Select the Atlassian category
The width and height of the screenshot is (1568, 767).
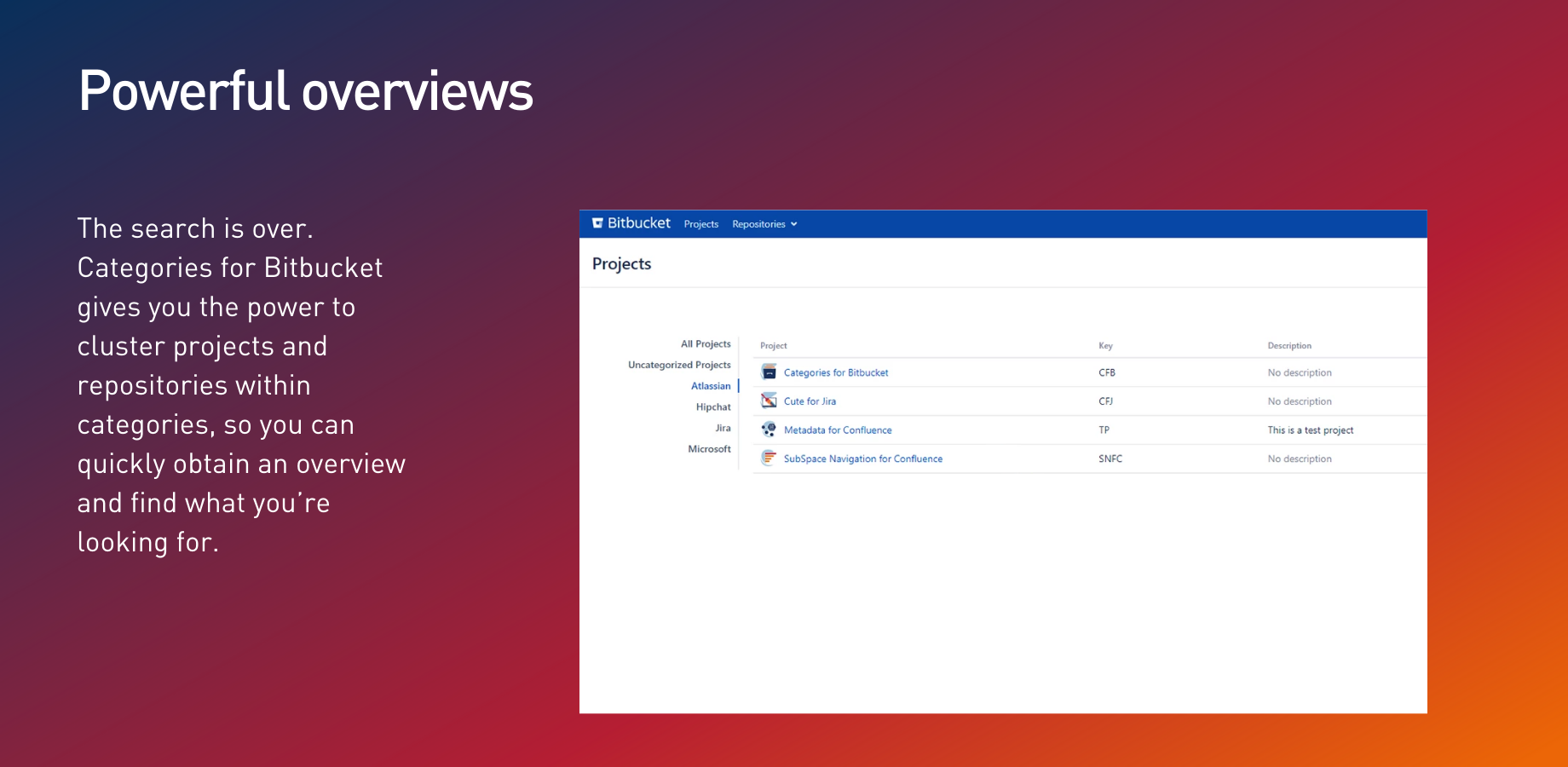point(711,386)
